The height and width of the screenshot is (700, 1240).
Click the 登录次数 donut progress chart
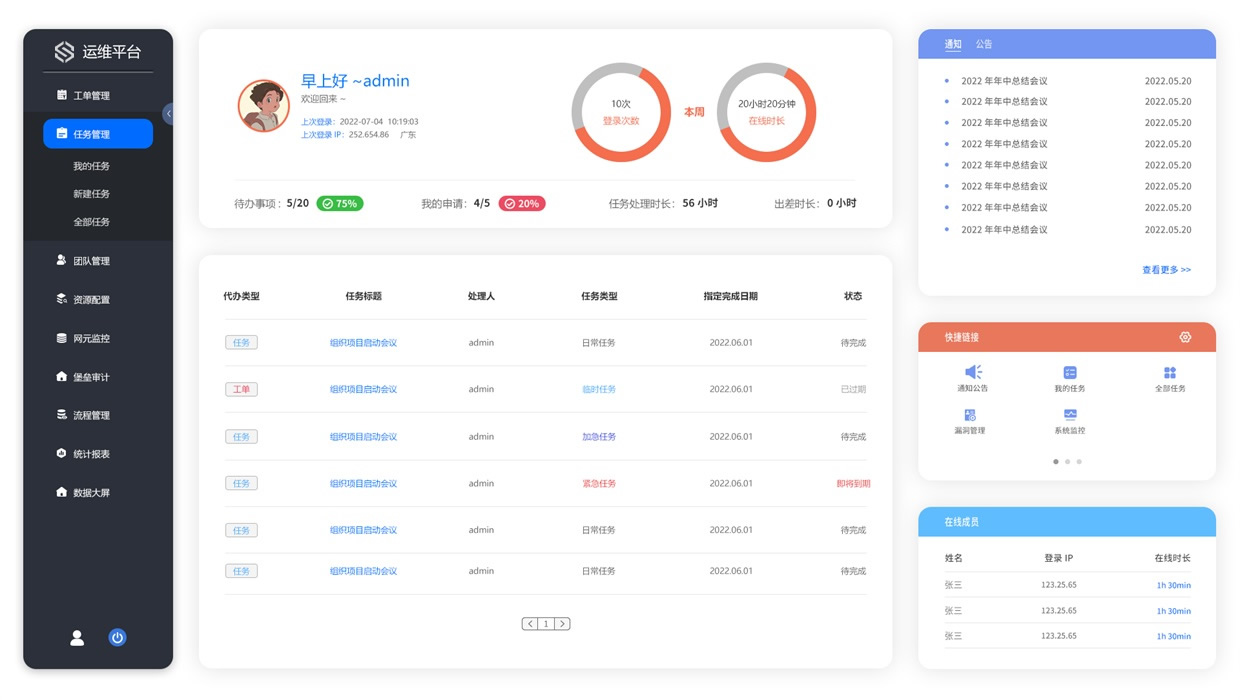click(x=621, y=112)
